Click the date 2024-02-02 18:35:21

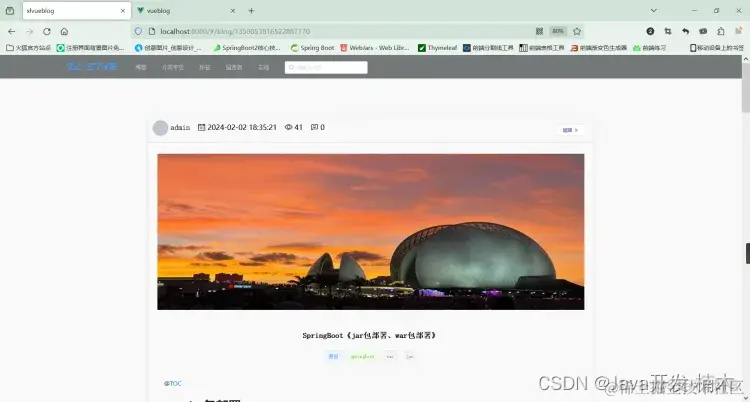click(242, 127)
